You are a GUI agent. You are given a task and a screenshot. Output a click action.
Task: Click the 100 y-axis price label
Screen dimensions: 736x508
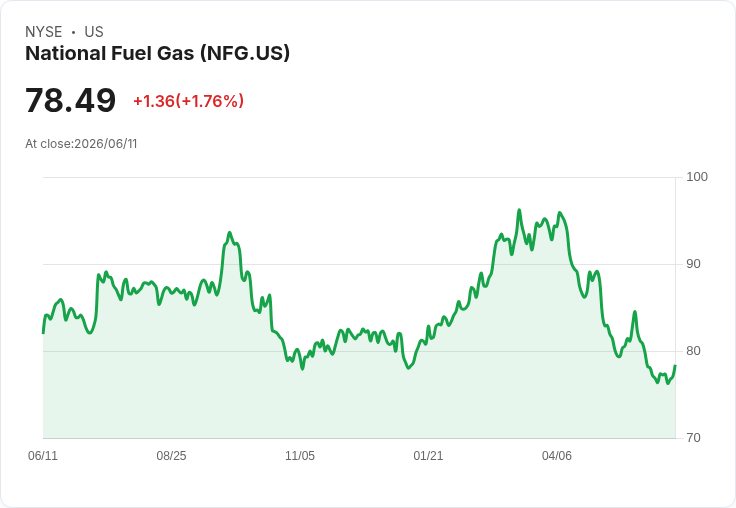(x=697, y=177)
